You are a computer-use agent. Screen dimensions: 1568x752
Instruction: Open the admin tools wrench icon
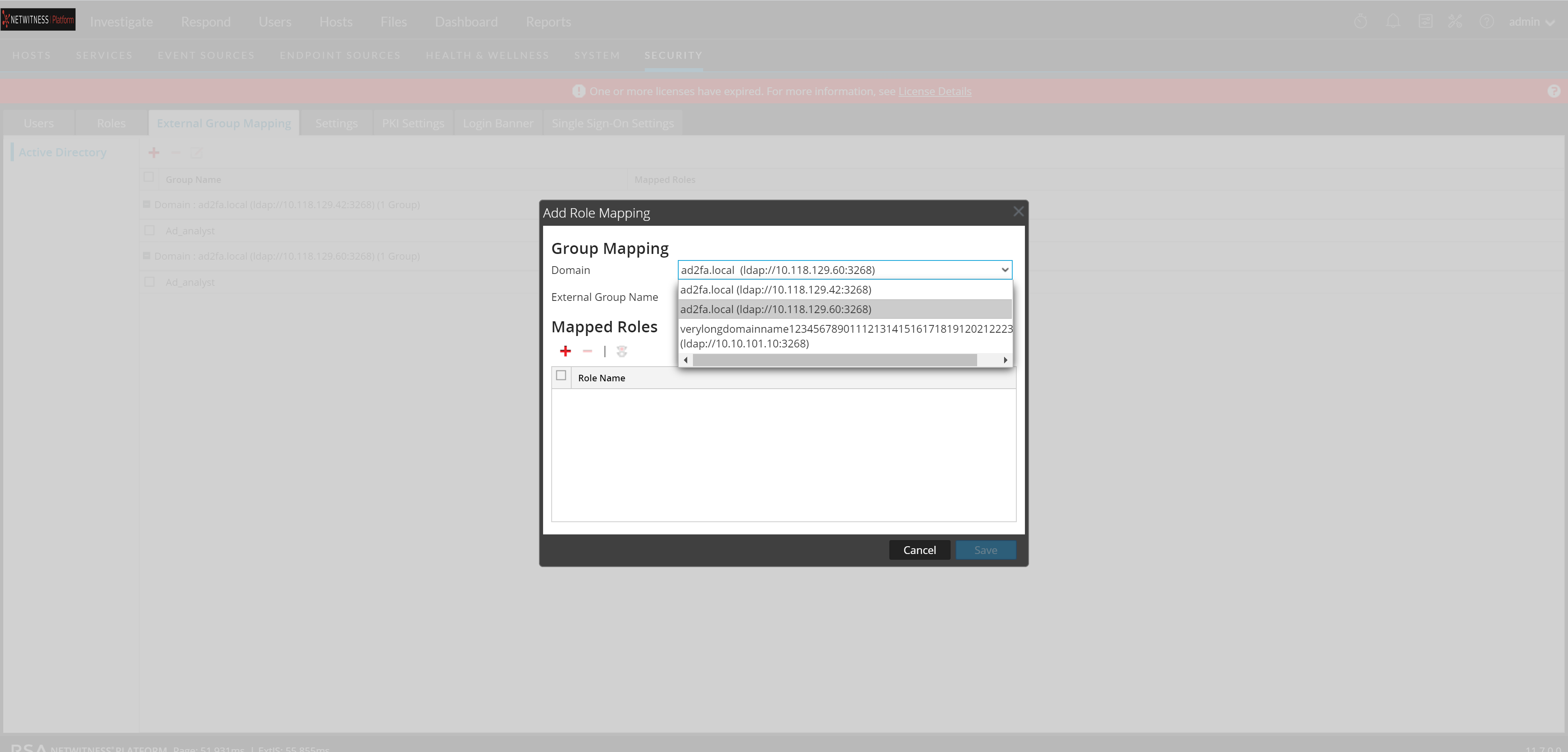click(1455, 22)
